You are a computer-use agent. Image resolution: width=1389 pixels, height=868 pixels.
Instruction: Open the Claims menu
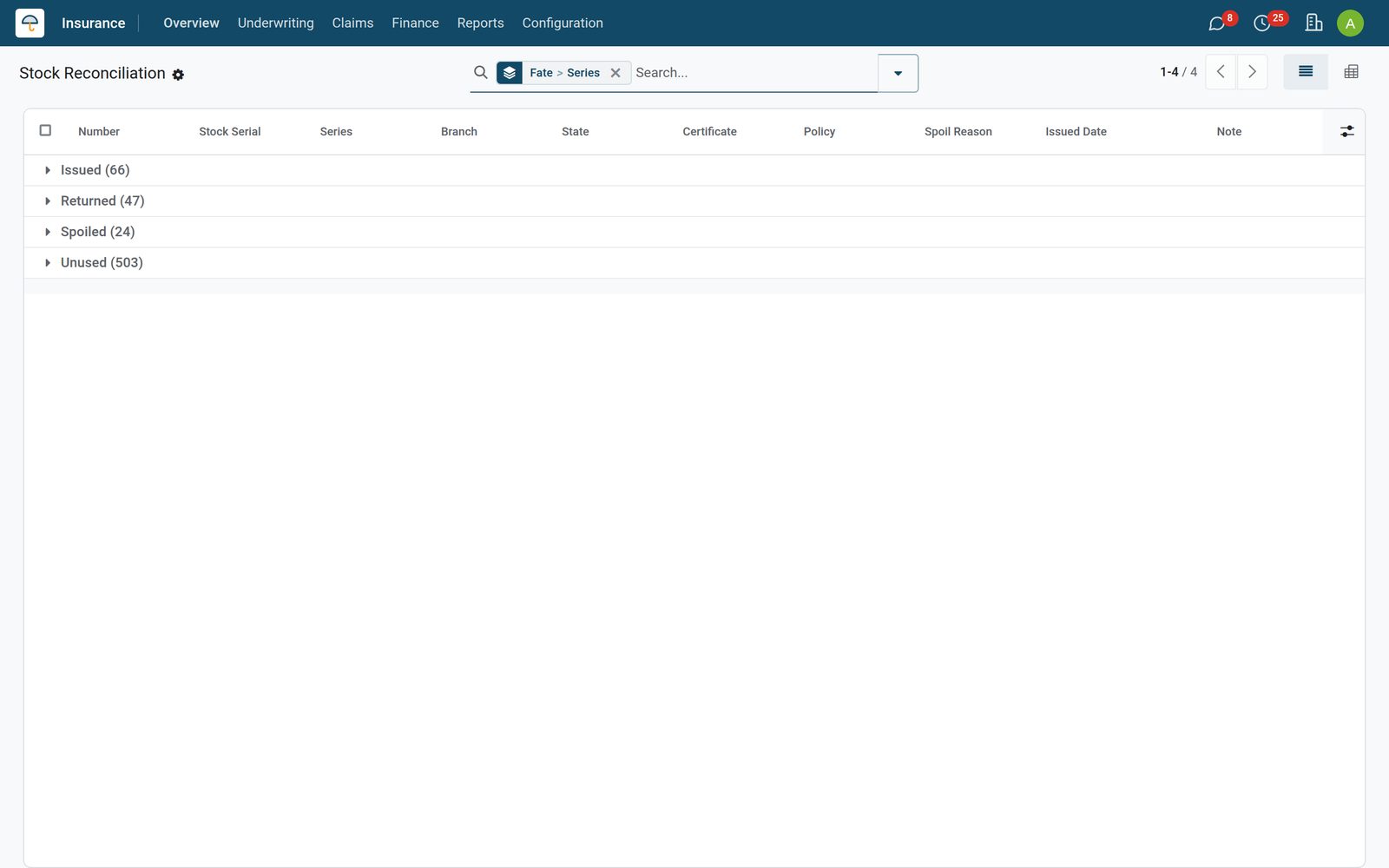click(x=352, y=23)
